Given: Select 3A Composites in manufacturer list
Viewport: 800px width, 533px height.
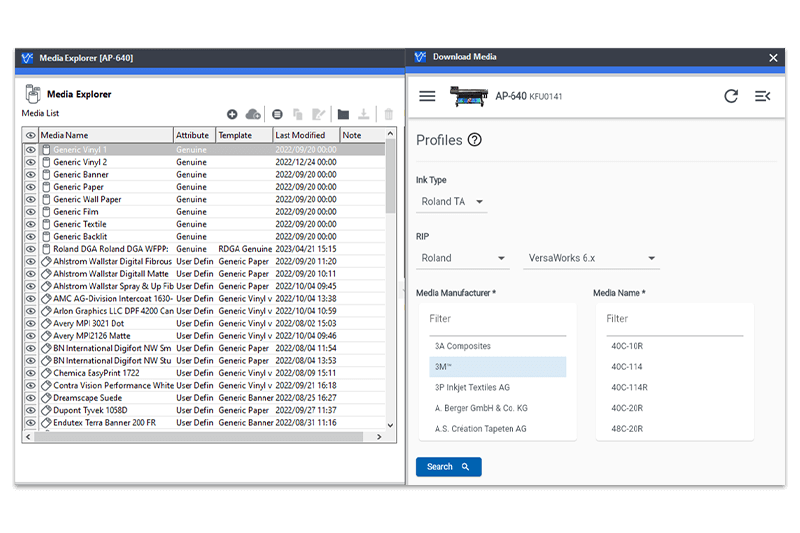Looking at the screenshot, I should pyautogui.click(x=463, y=346).
